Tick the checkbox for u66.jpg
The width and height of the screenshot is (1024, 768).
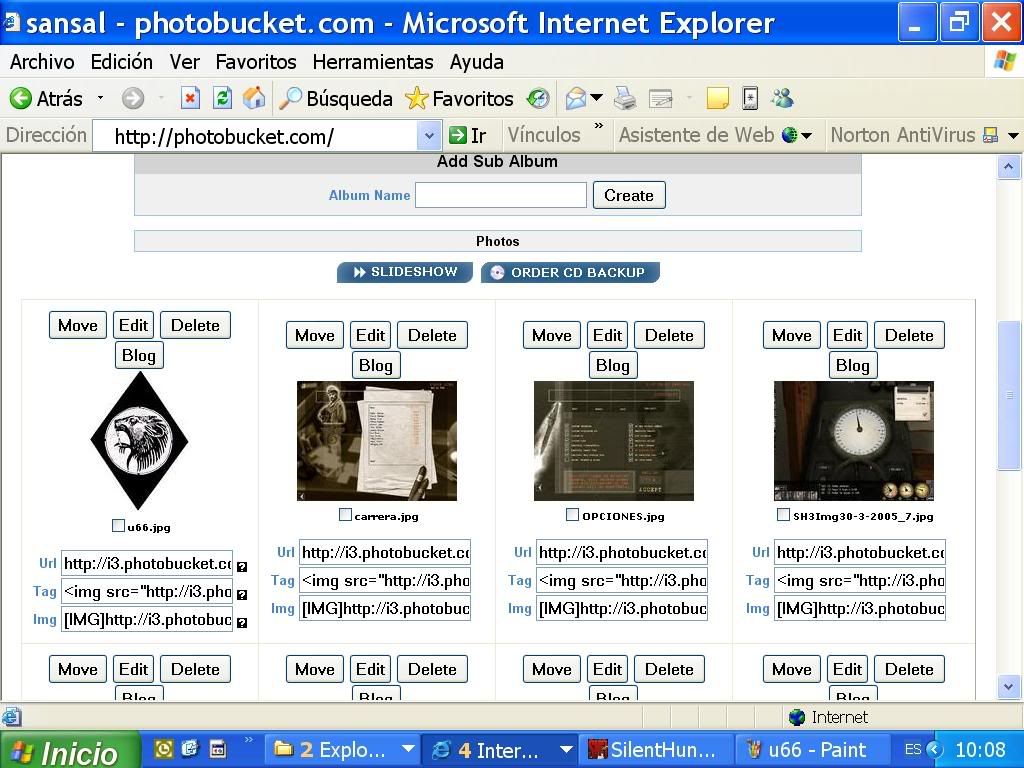pyautogui.click(x=119, y=526)
